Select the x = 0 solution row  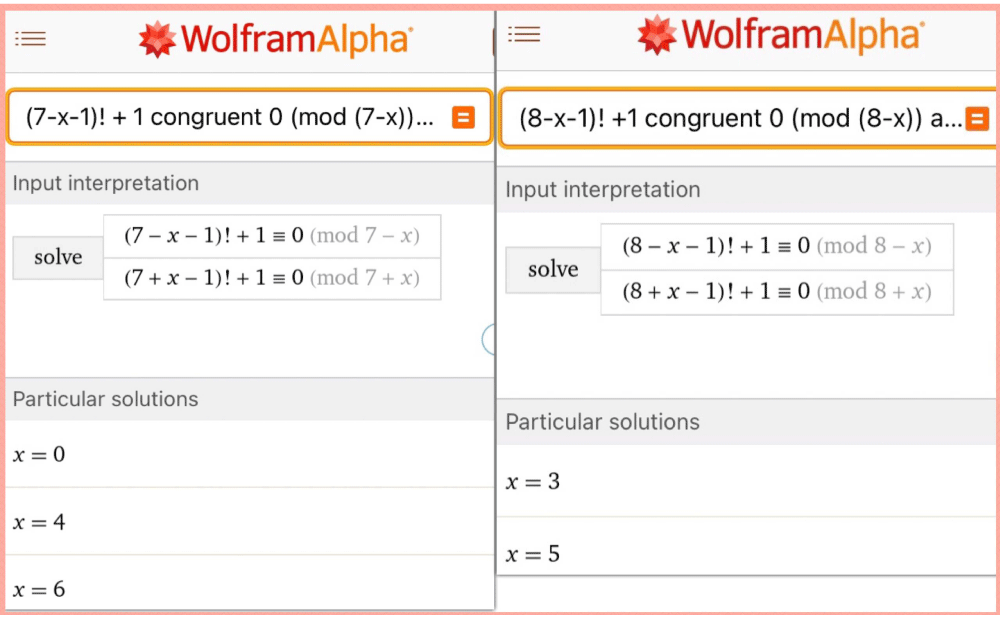pos(249,454)
